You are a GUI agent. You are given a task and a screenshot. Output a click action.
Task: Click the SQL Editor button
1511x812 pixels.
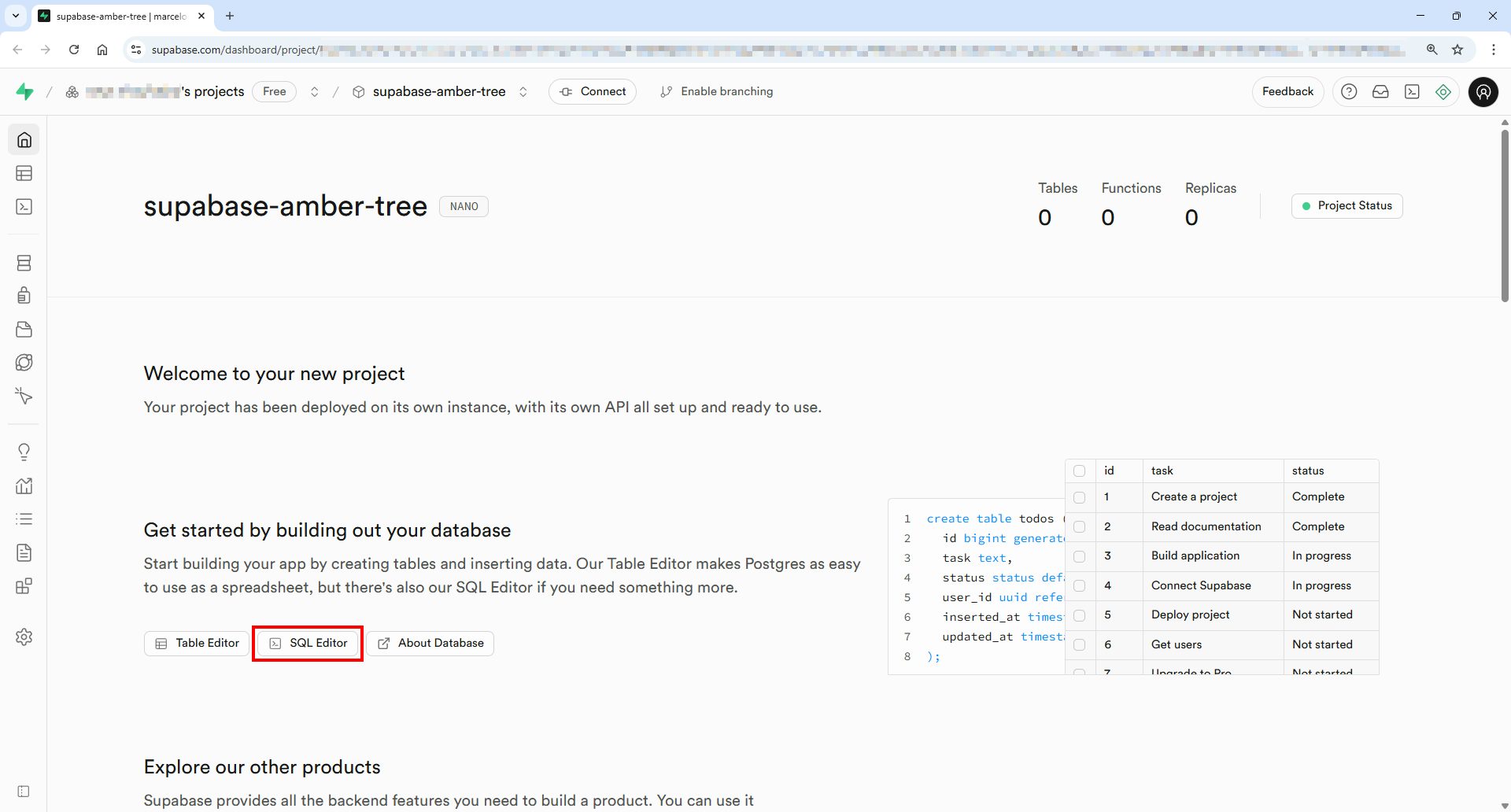308,644
